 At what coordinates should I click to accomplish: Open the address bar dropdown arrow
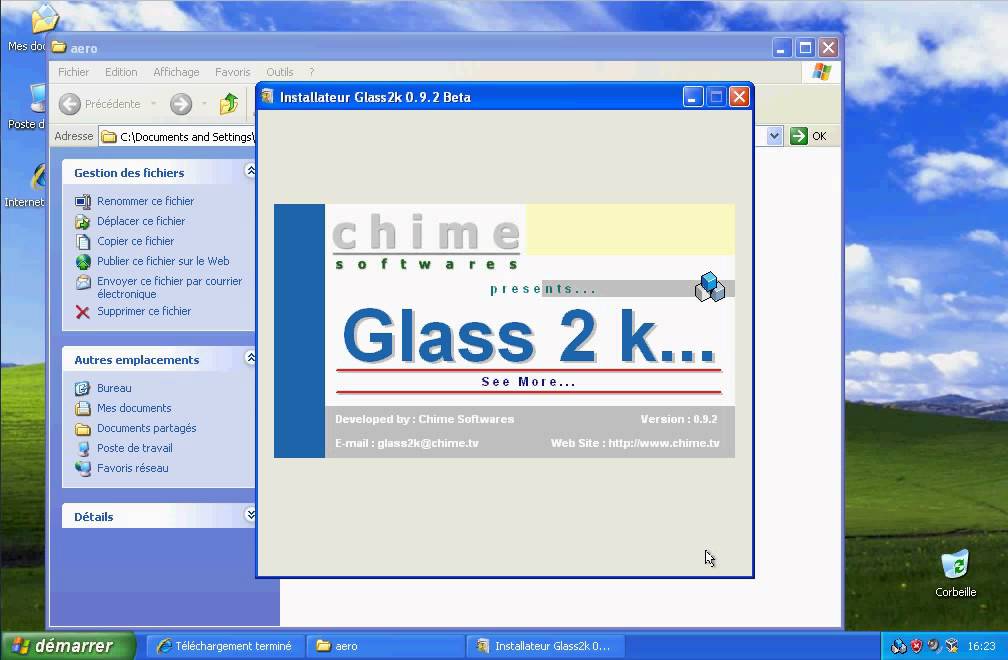click(774, 136)
